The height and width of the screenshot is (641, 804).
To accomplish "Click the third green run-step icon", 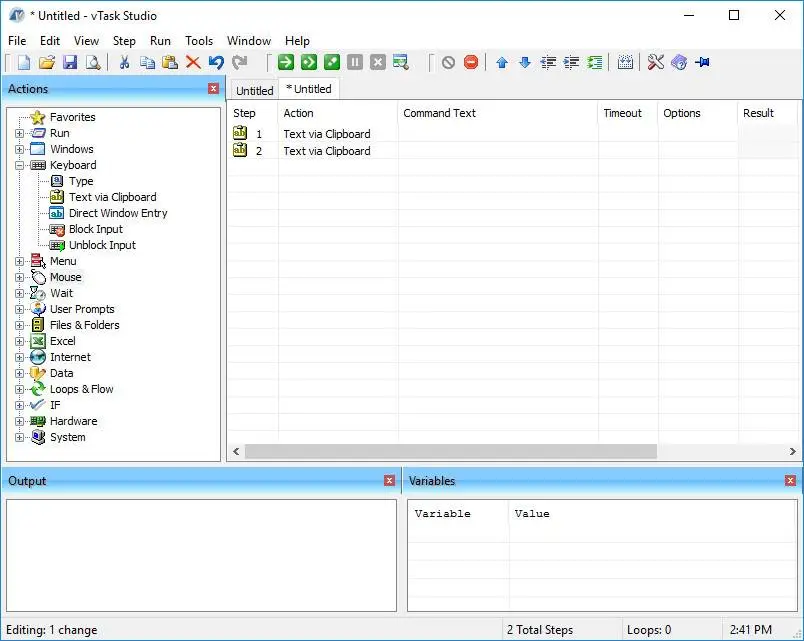I will coord(332,63).
